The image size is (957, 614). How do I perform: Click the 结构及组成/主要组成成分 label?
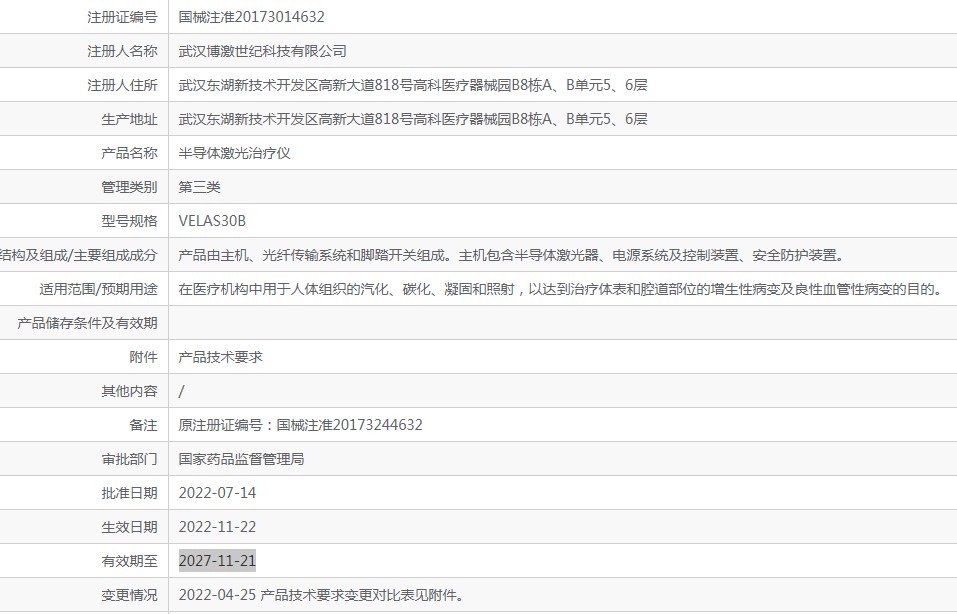[79, 255]
